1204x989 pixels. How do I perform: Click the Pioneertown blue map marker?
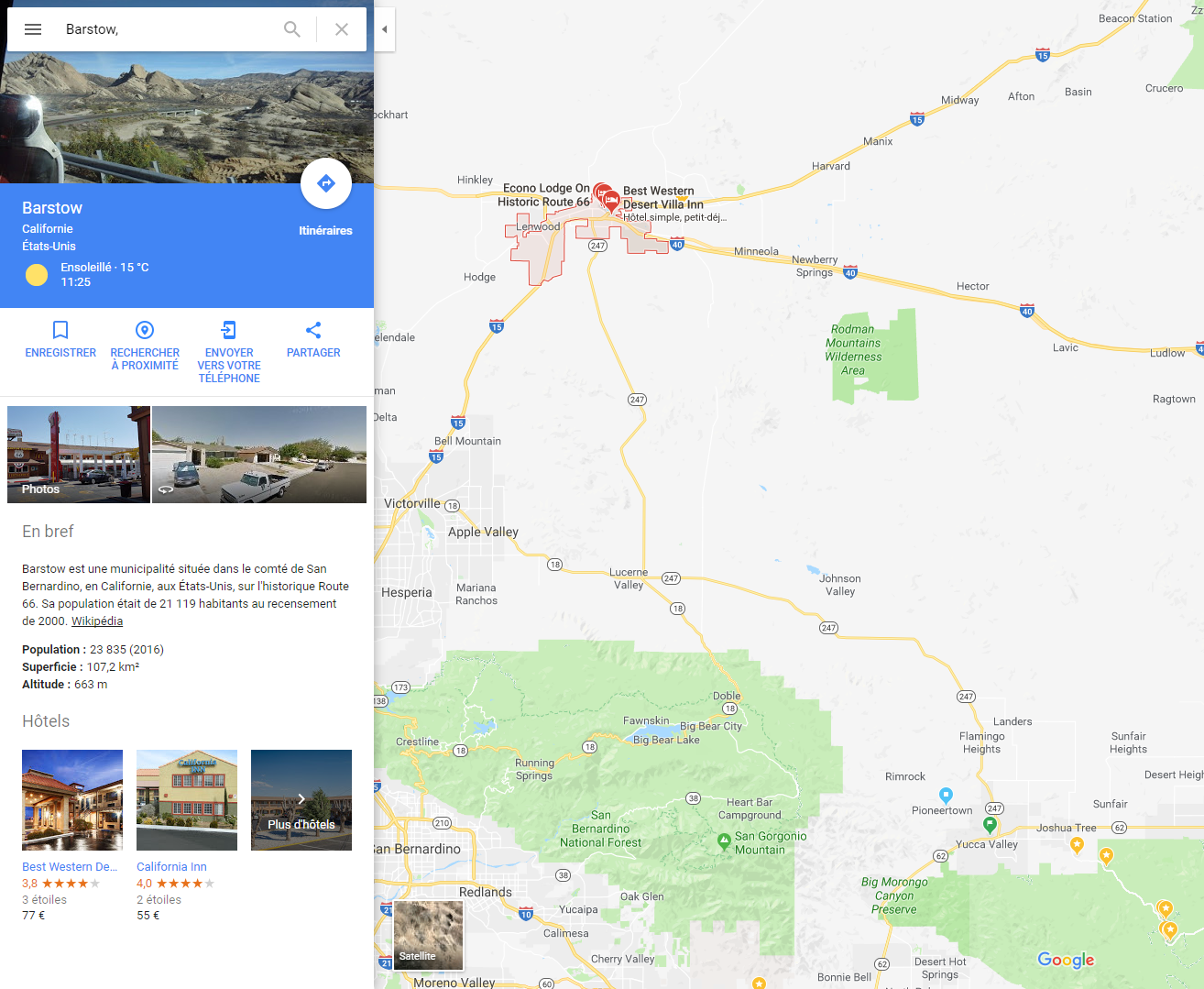click(x=946, y=796)
